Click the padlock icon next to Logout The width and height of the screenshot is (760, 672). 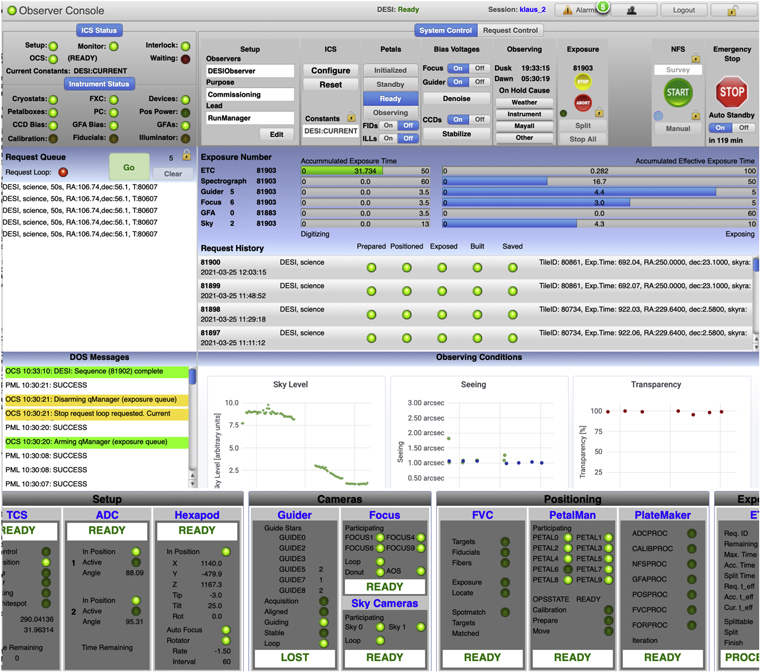732,10
